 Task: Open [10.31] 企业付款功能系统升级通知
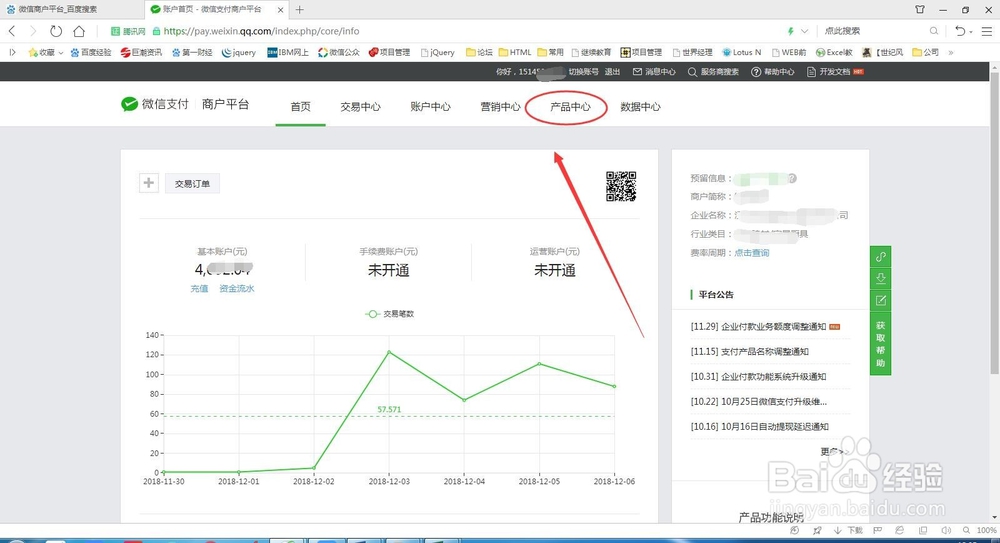[x=758, y=376]
